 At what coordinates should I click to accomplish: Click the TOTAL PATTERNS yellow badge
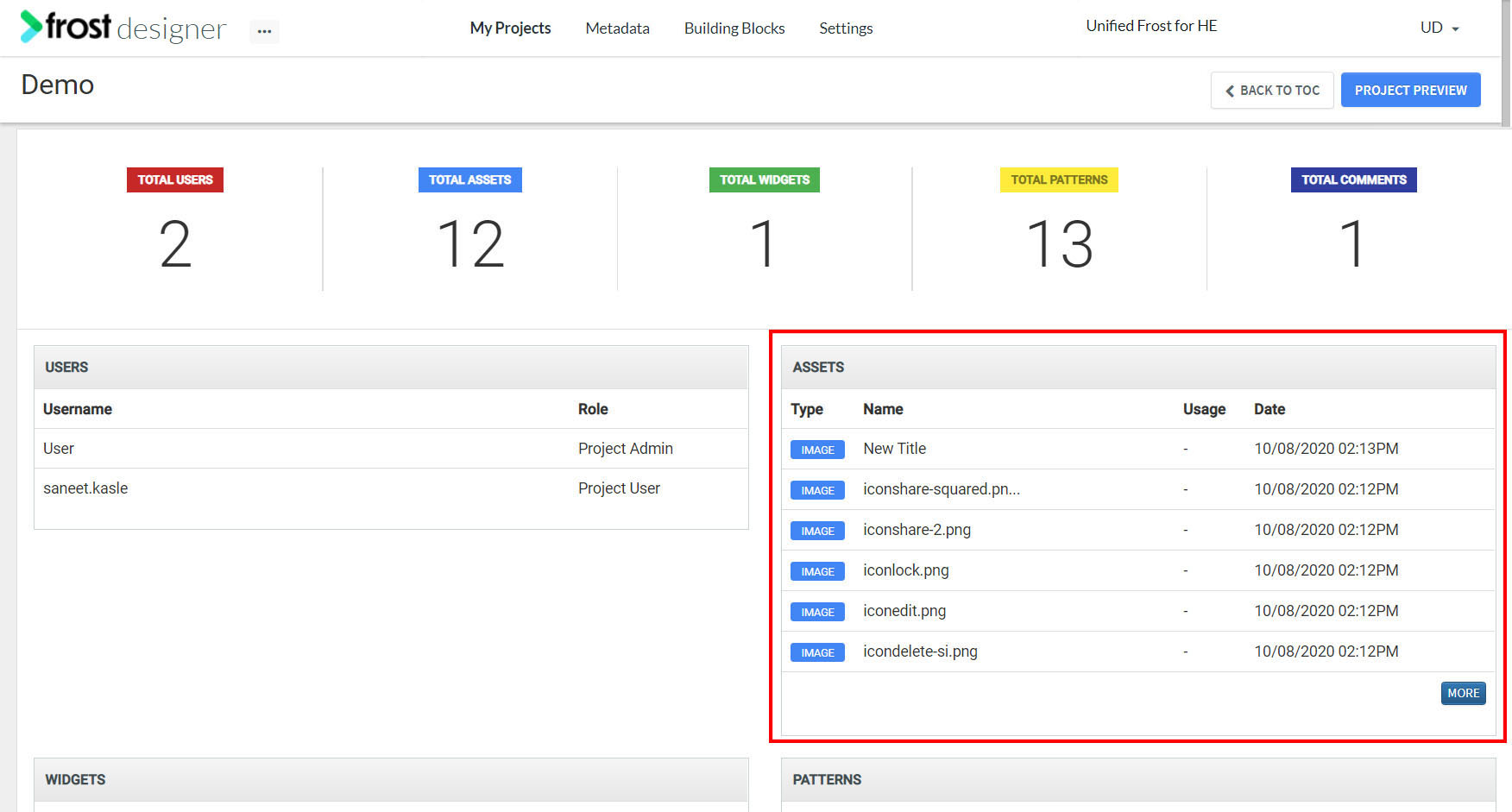(1059, 179)
